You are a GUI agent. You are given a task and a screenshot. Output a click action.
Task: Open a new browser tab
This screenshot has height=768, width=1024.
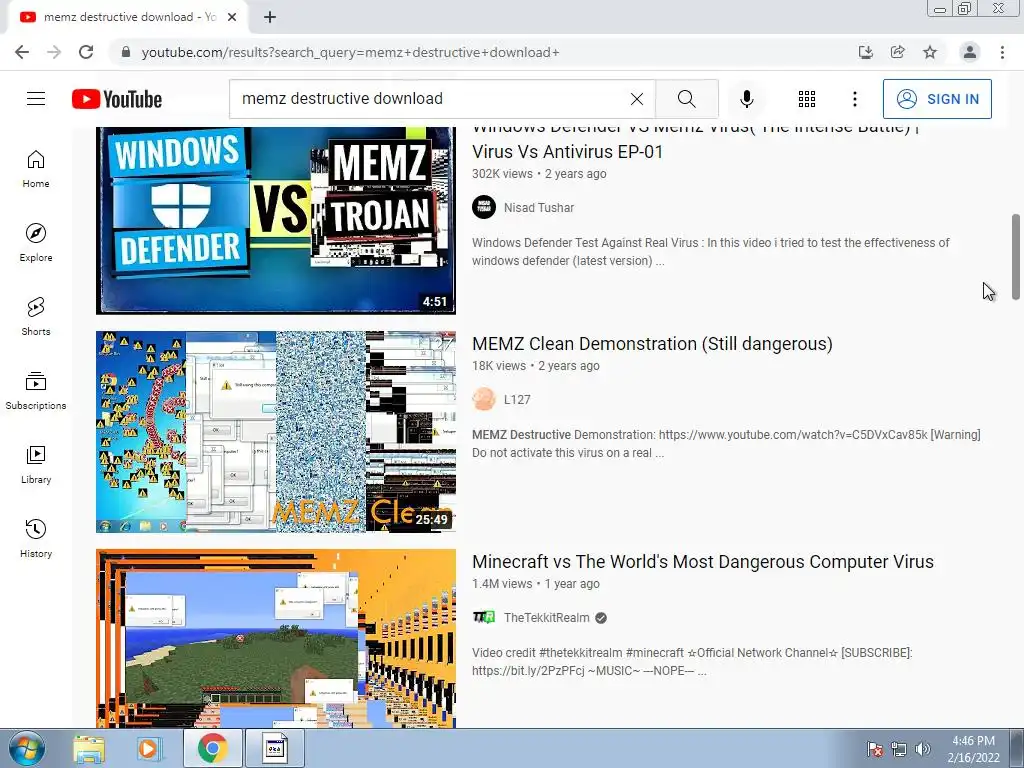[270, 17]
